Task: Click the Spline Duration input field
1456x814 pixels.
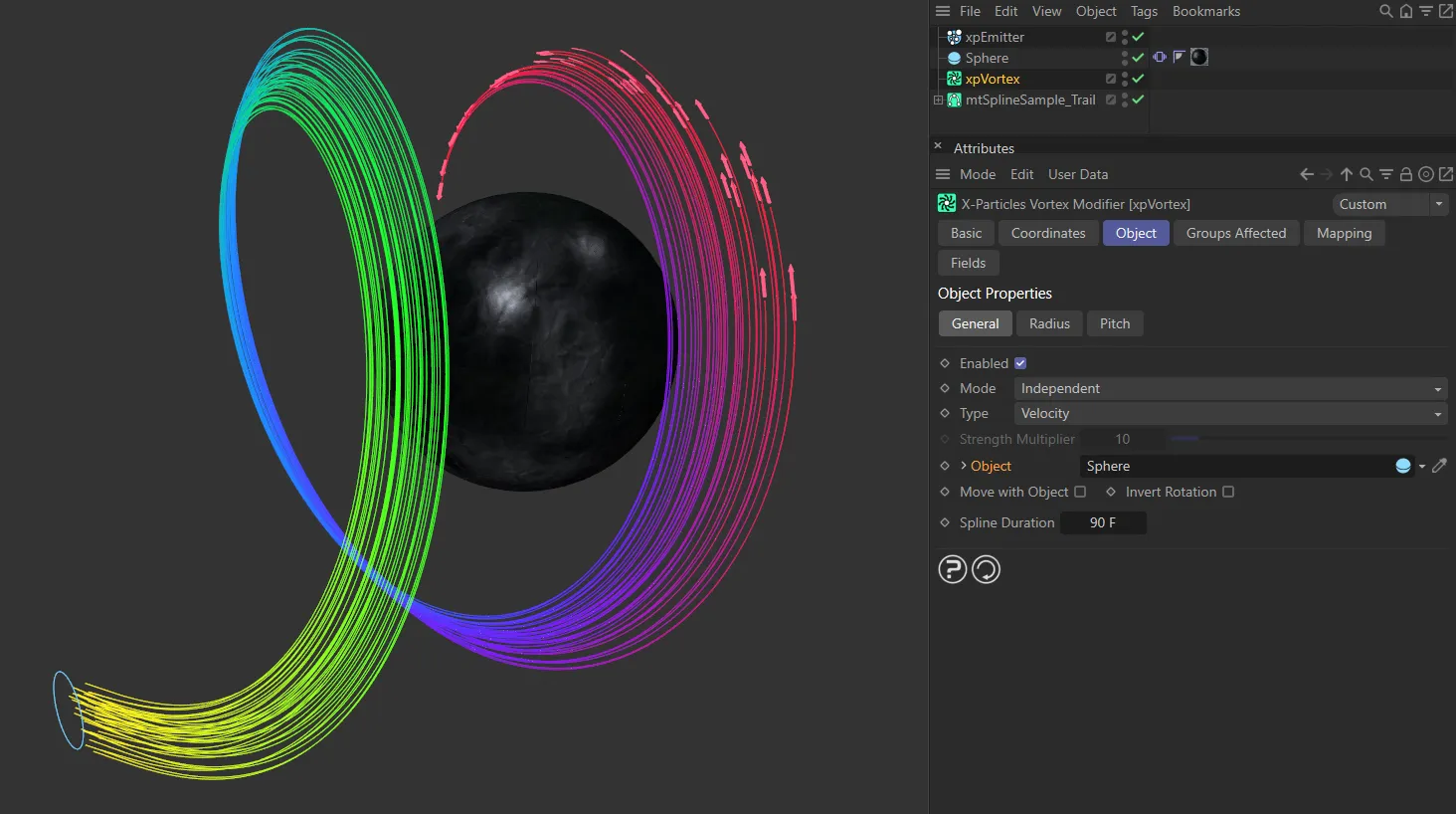Action: [1103, 522]
